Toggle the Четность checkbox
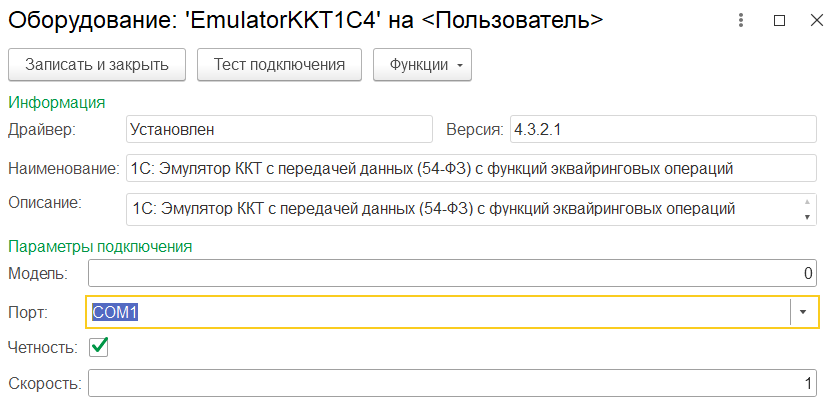Image resolution: width=838 pixels, height=409 pixels. (99, 347)
